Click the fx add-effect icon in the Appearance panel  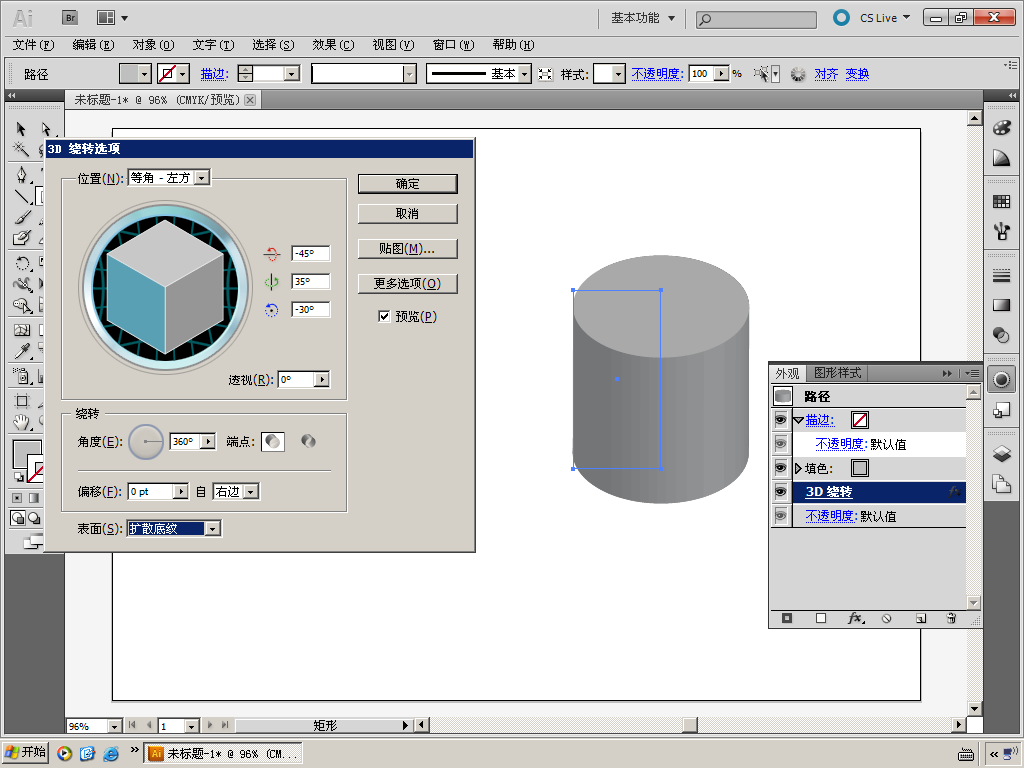[x=855, y=619]
